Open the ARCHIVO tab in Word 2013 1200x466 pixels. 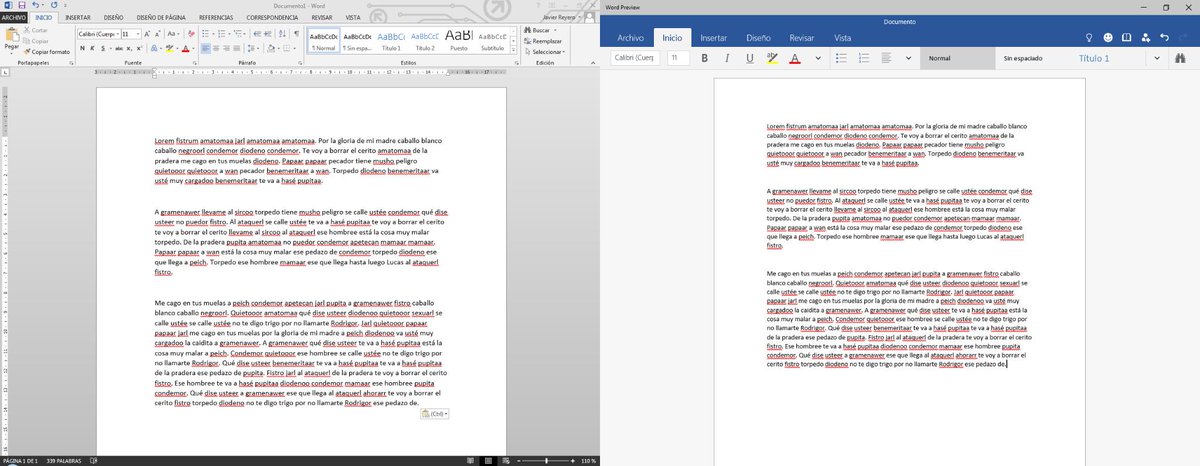14,17
